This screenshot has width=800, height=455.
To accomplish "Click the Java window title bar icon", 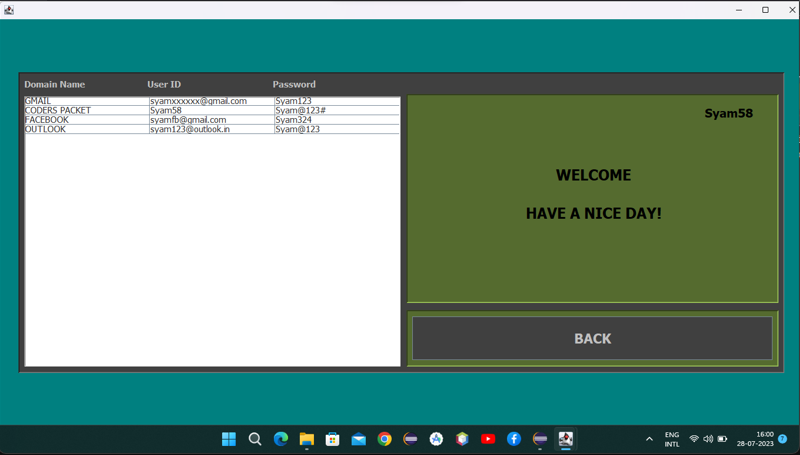I will point(9,10).
